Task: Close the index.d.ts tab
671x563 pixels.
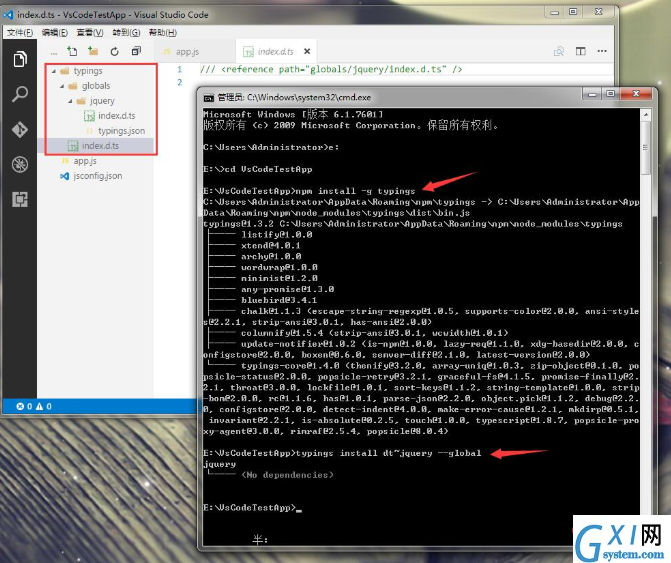Action: pyautogui.click(x=307, y=51)
